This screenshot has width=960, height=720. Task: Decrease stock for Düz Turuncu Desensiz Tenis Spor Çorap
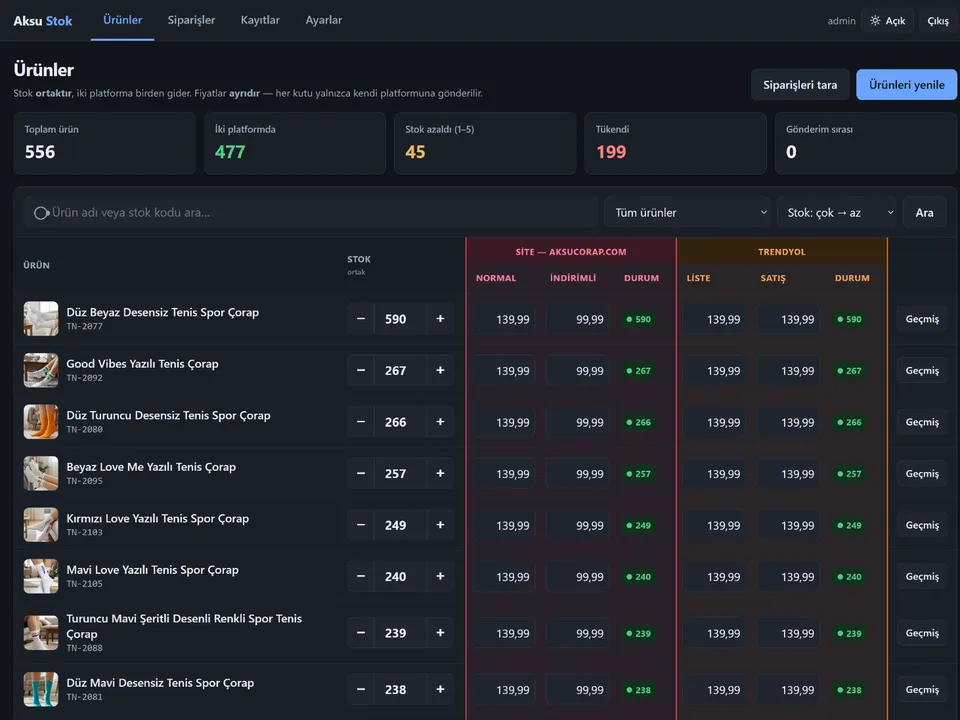(x=361, y=422)
